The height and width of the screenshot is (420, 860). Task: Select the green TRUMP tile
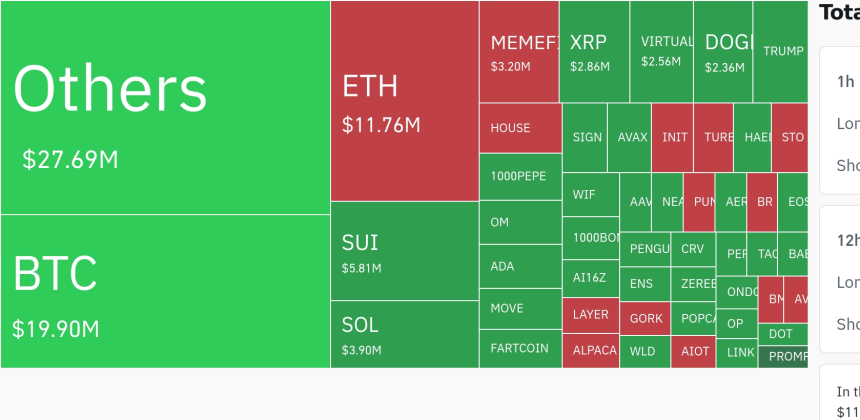[x=780, y=52]
